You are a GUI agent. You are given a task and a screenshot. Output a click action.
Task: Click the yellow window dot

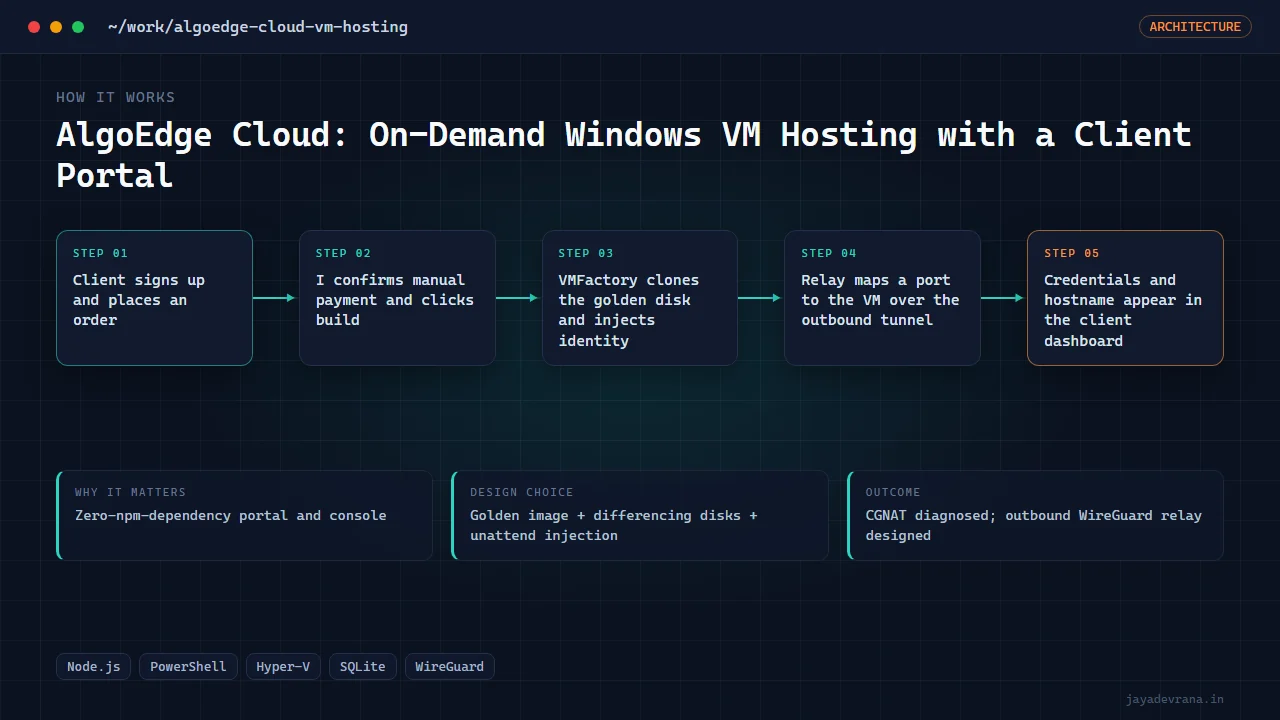(x=56, y=27)
